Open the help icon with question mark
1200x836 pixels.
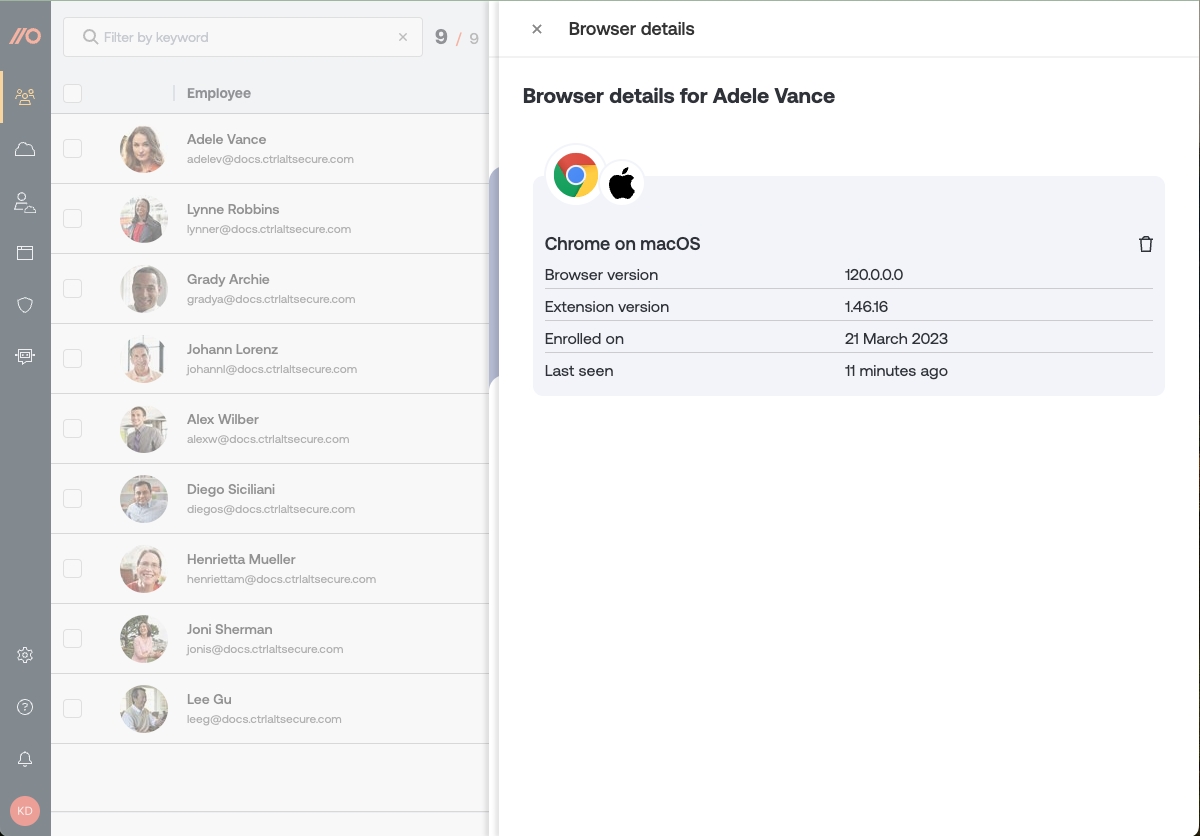(25, 707)
